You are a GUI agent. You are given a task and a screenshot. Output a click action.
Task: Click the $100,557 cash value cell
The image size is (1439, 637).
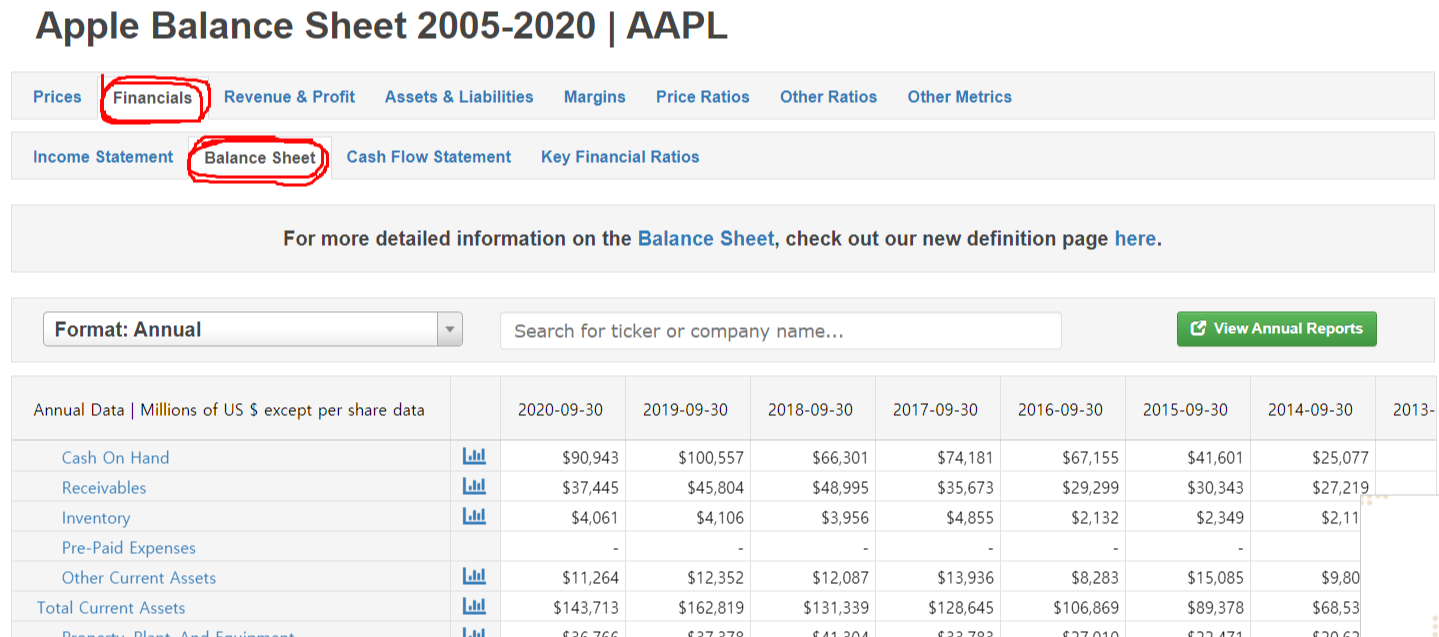pos(688,457)
